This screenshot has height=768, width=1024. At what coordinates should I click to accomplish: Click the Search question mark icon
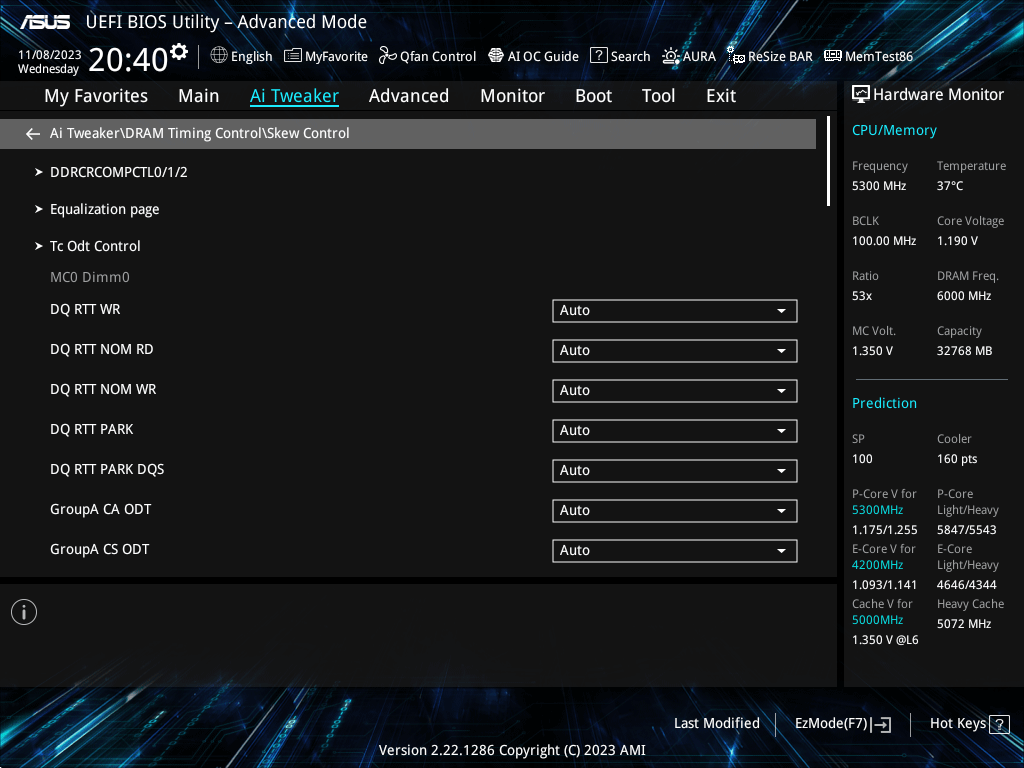(x=598, y=56)
